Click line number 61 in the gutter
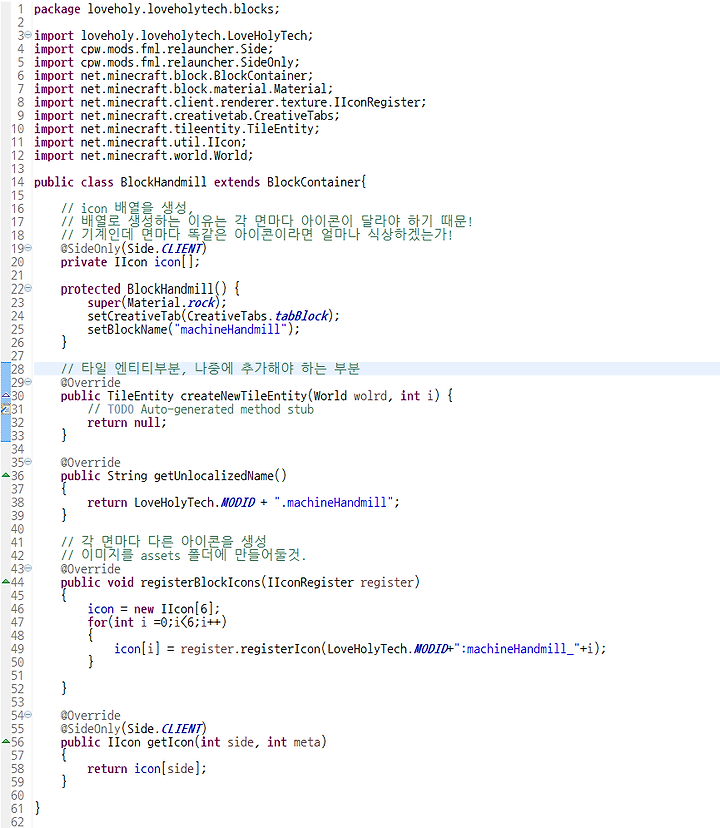Screen dimensions: 720x828 click(x=17, y=808)
